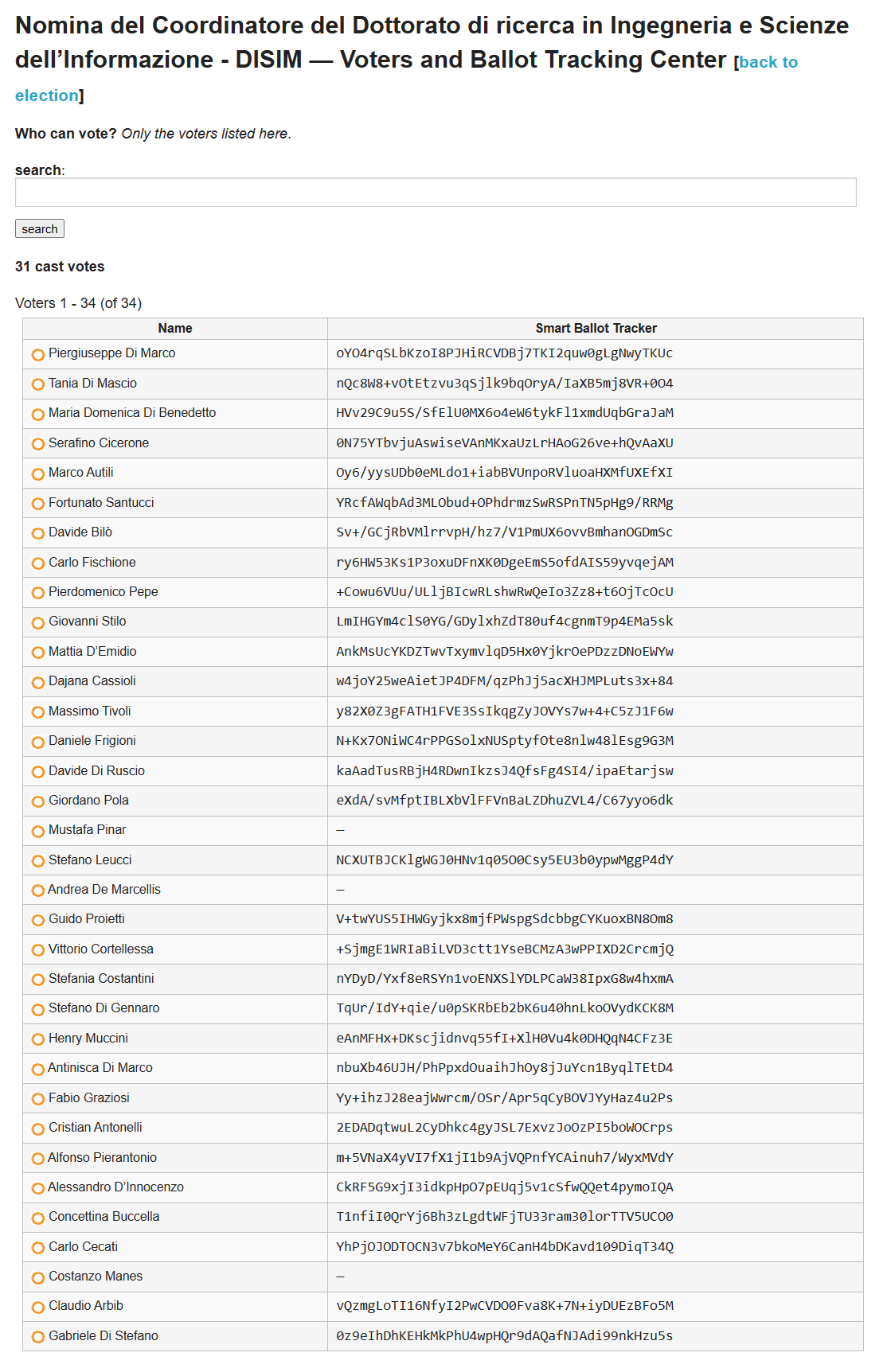Click the Smart Ballot Tracker column header
The width and height of the screenshot is (887, 1372).
coord(596,328)
